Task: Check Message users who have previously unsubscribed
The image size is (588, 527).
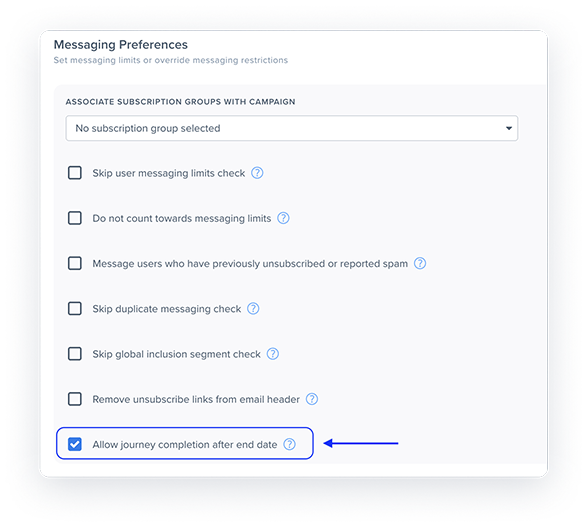Action: 75,263
